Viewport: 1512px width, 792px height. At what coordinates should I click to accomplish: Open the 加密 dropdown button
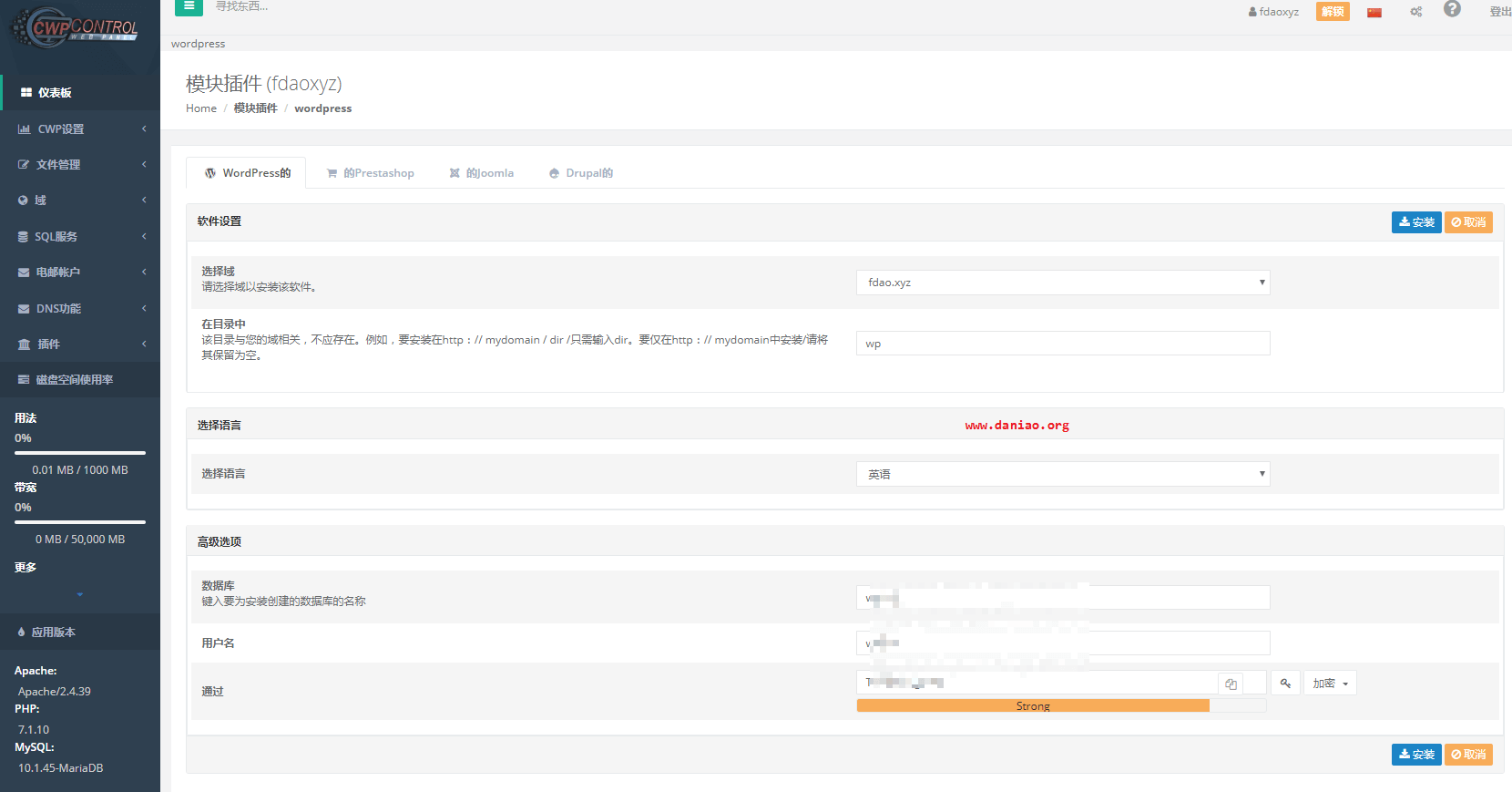1330,684
